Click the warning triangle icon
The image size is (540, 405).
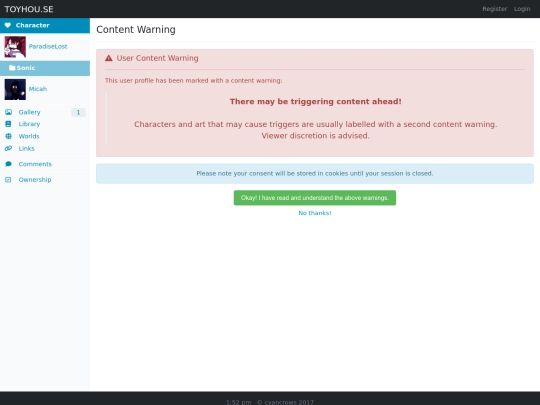pyautogui.click(x=109, y=58)
